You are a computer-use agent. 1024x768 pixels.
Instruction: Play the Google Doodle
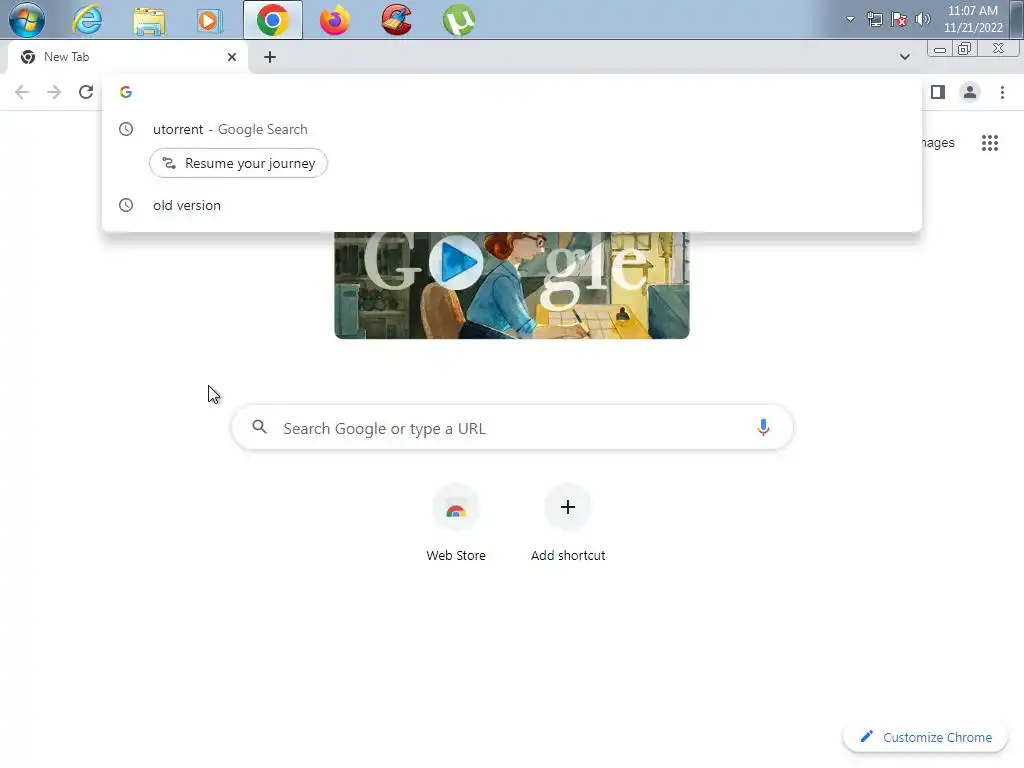click(x=456, y=262)
